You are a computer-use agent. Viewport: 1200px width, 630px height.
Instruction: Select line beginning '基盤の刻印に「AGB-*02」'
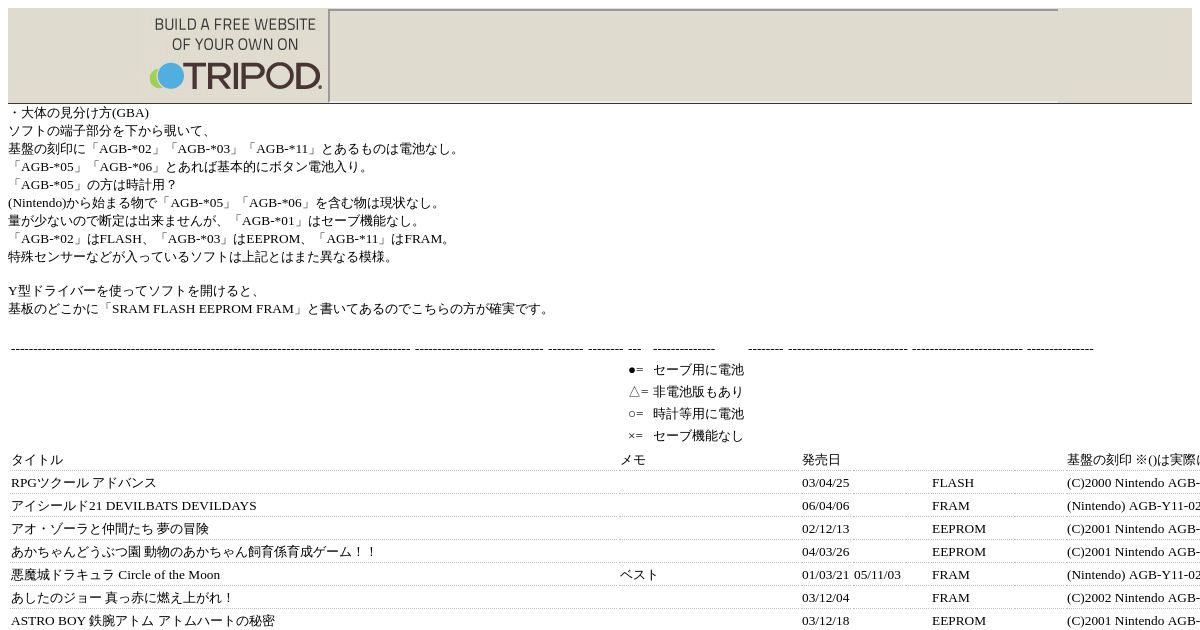coord(235,149)
